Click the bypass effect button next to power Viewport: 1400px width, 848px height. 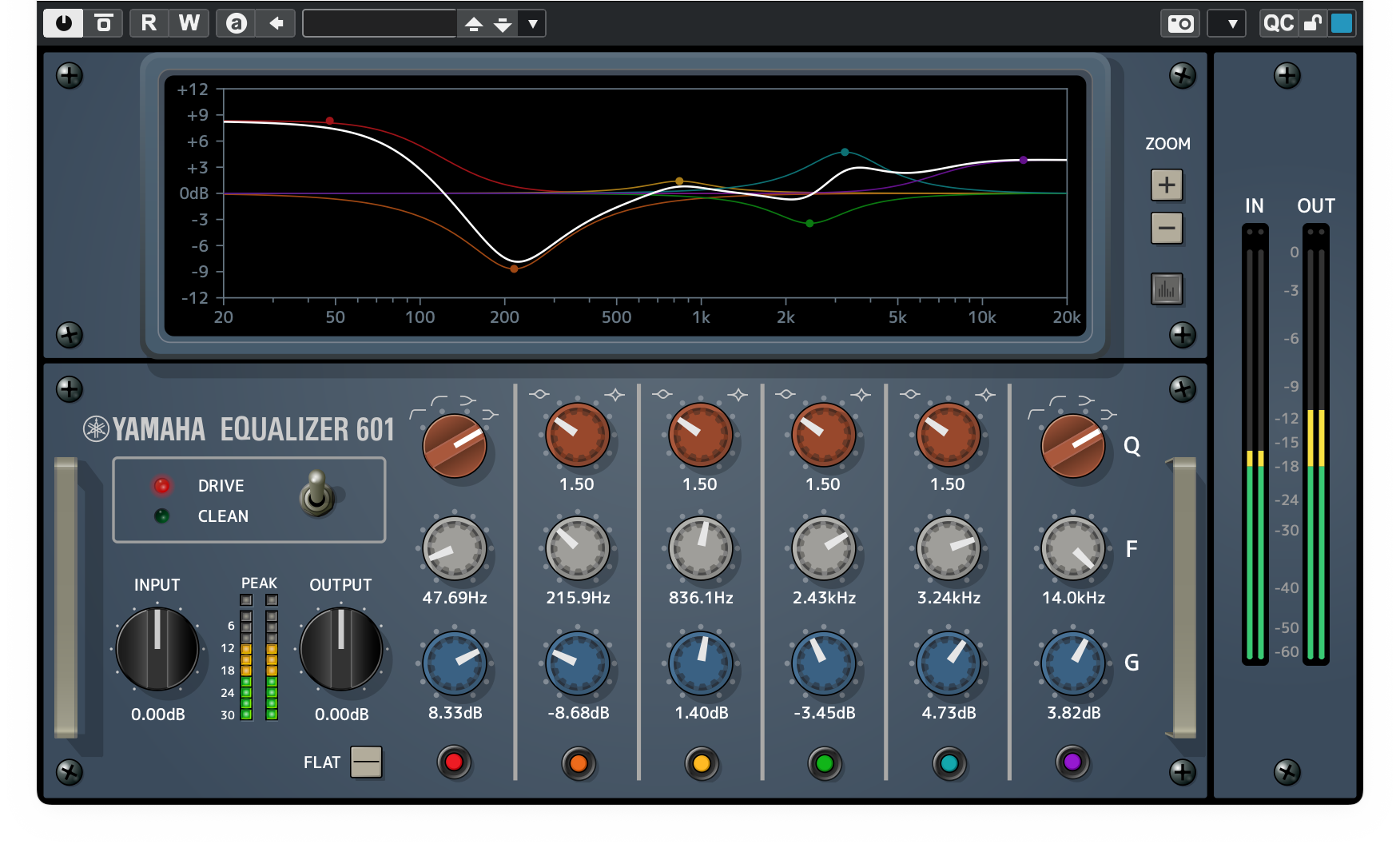coord(104,23)
